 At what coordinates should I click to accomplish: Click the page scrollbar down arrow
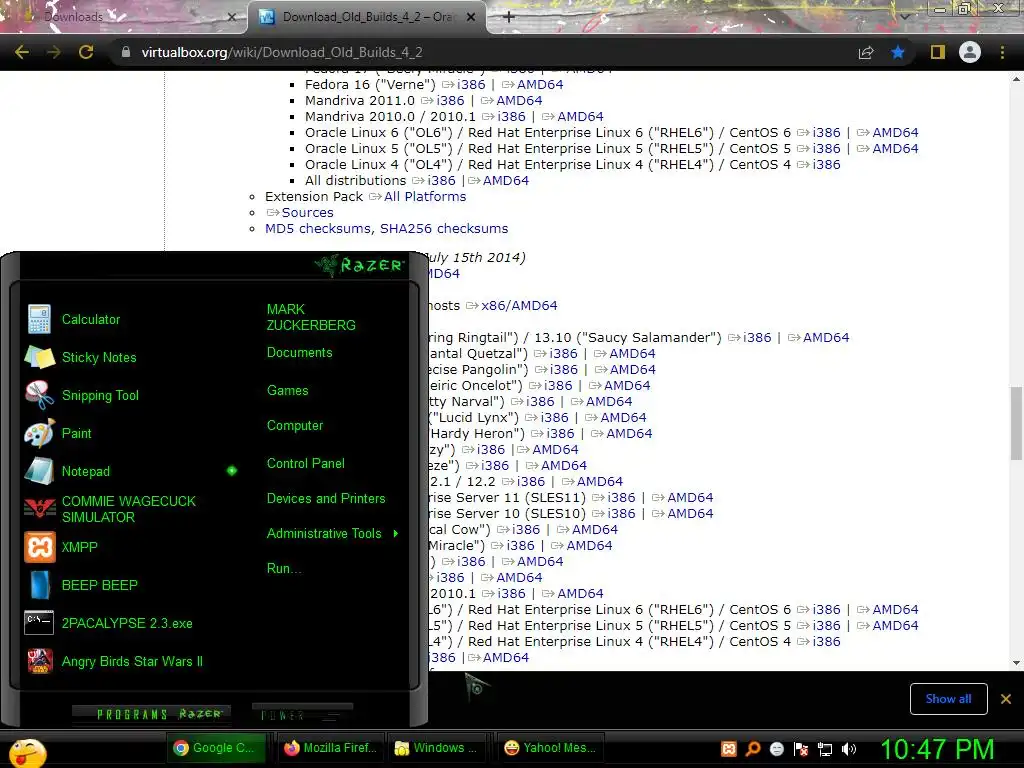(1016, 663)
